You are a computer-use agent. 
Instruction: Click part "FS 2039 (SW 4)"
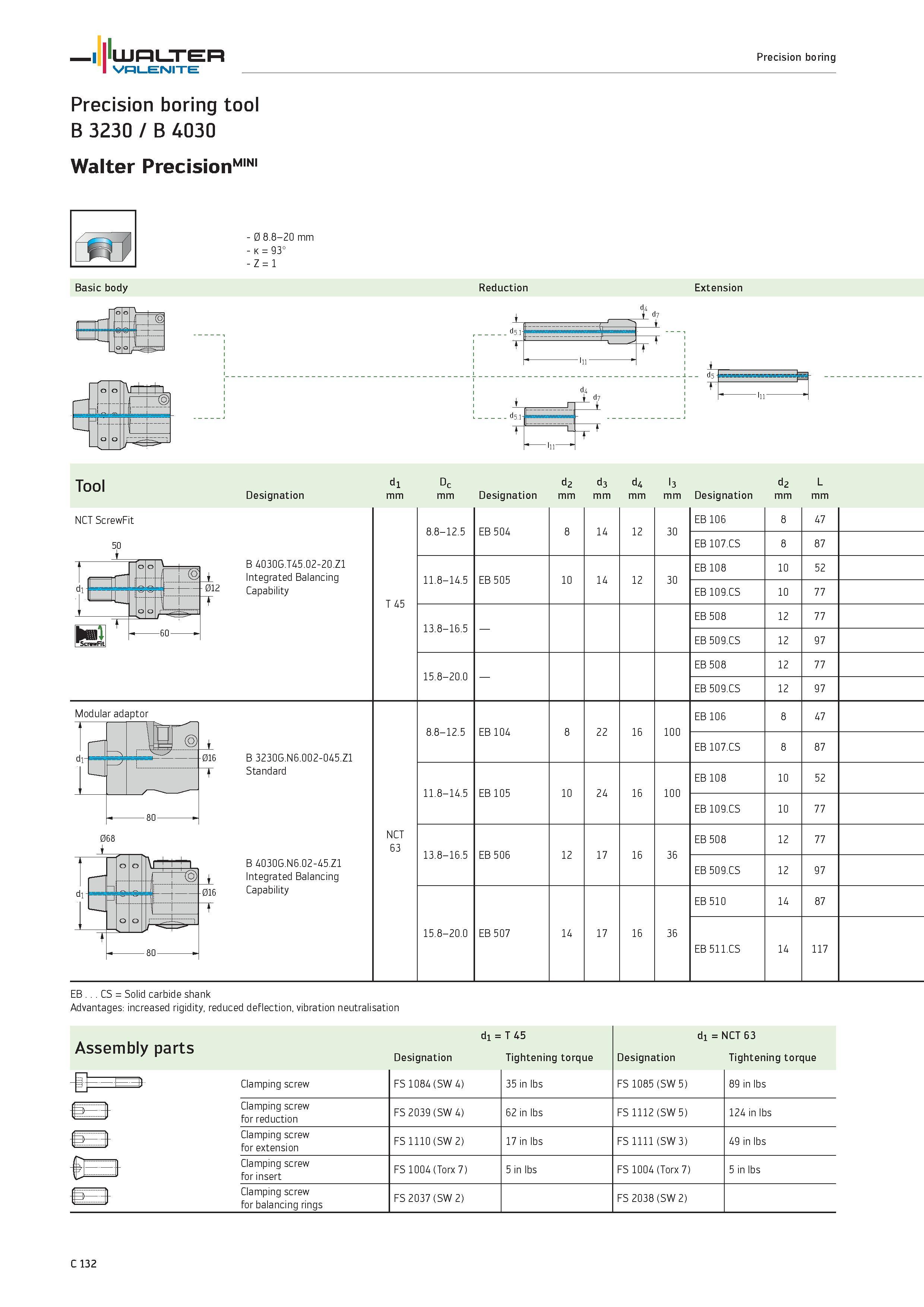pos(429,1112)
